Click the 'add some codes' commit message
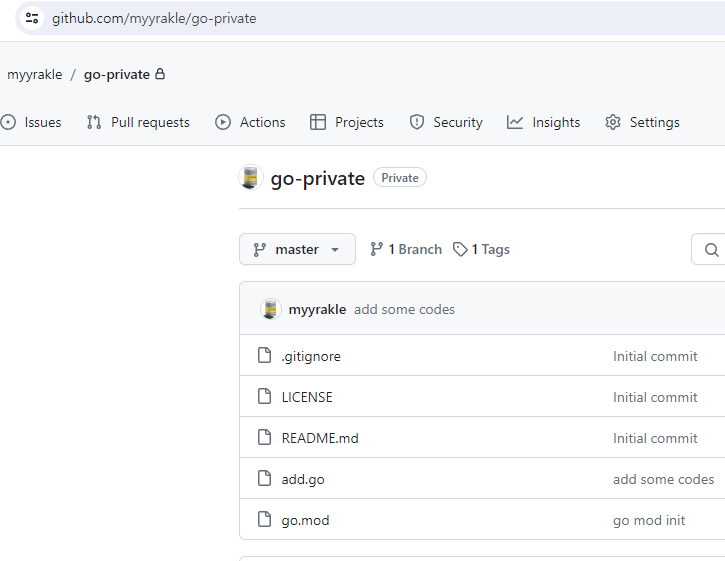The width and height of the screenshot is (725, 561). [404, 310]
